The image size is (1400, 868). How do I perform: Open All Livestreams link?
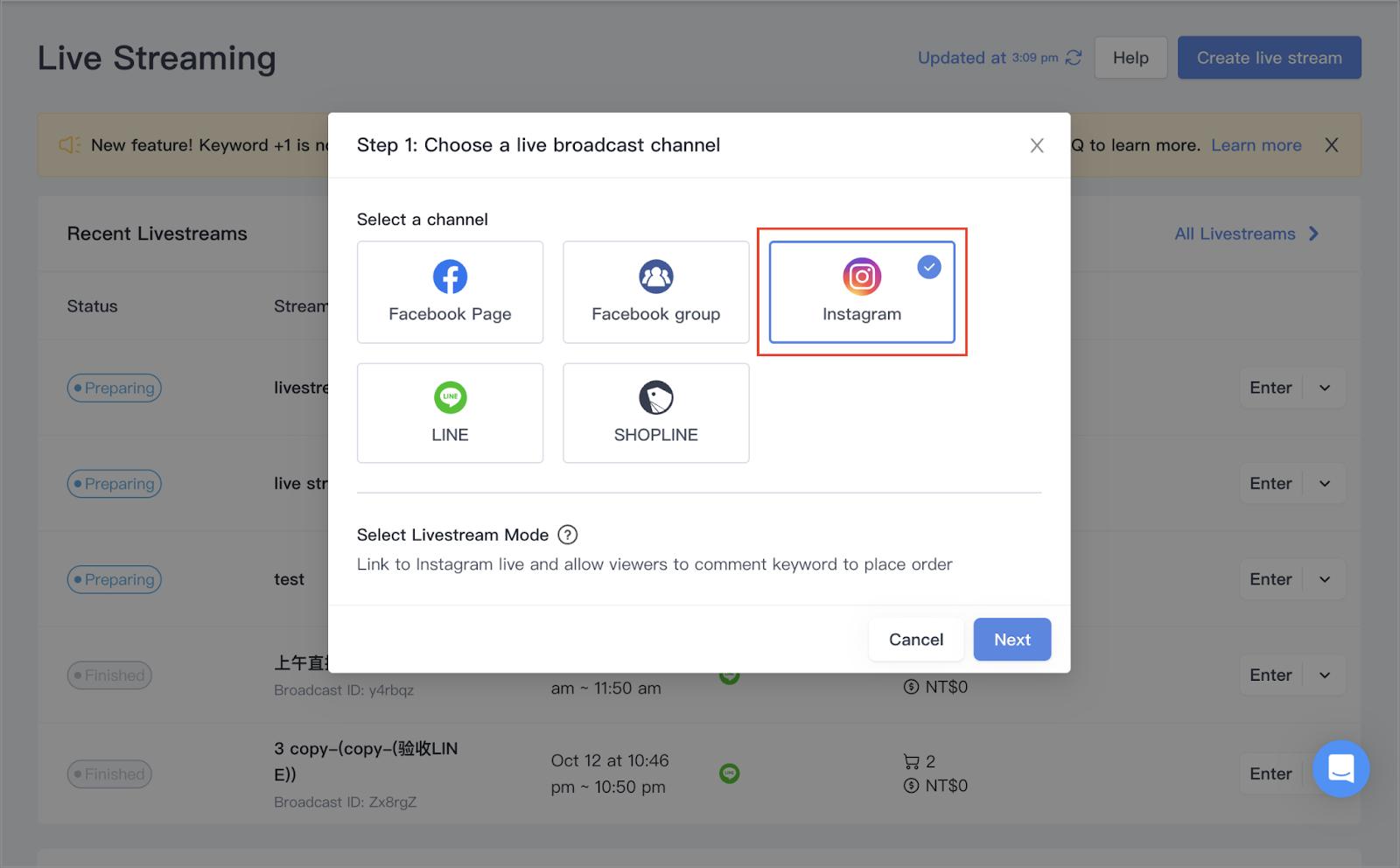(x=1235, y=234)
